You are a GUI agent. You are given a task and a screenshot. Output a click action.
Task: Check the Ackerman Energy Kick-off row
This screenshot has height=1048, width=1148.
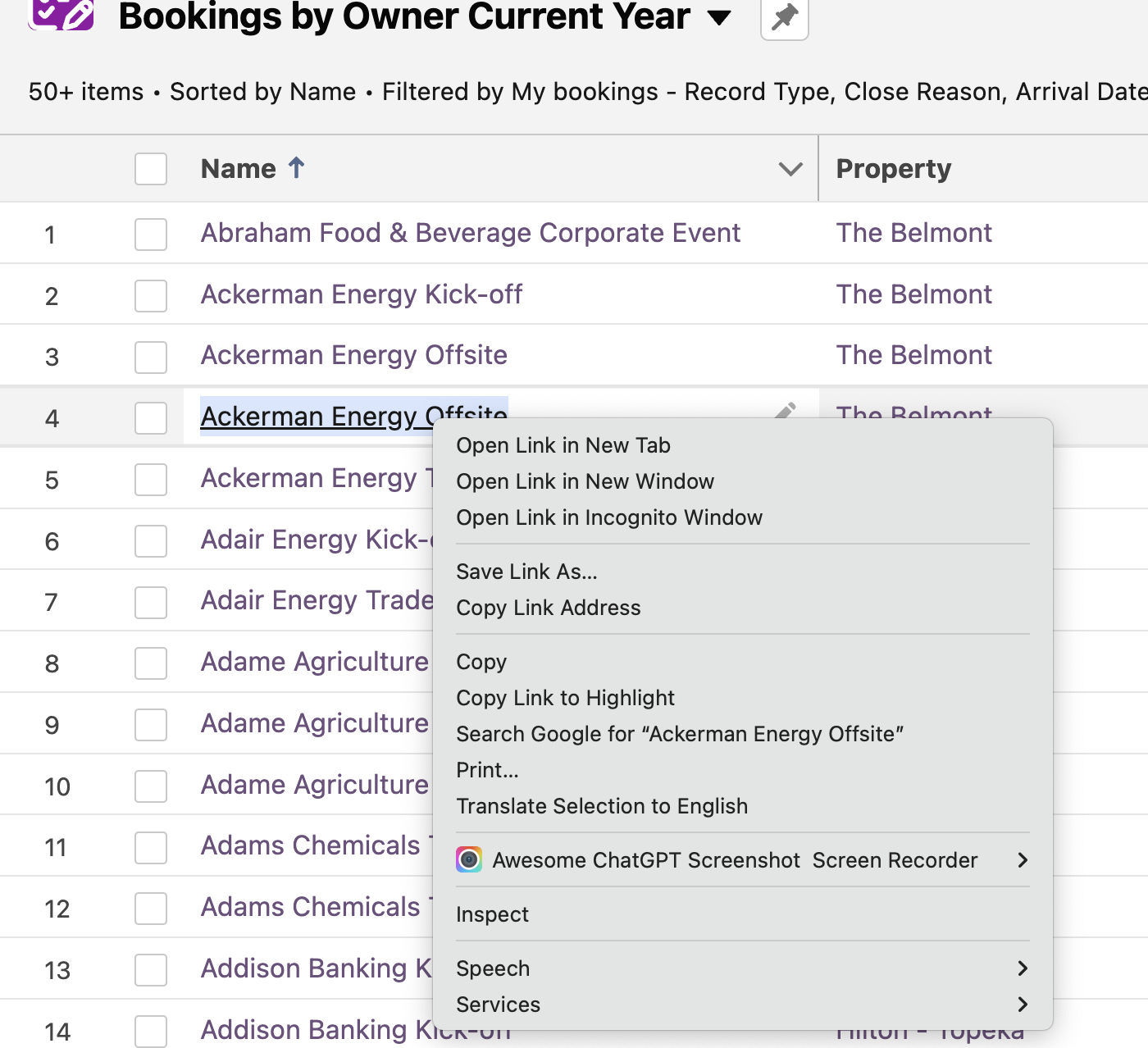point(151,296)
